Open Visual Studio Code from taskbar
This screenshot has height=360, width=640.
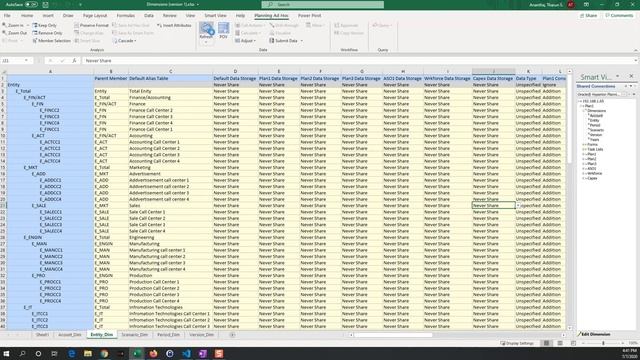coord(186,353)
